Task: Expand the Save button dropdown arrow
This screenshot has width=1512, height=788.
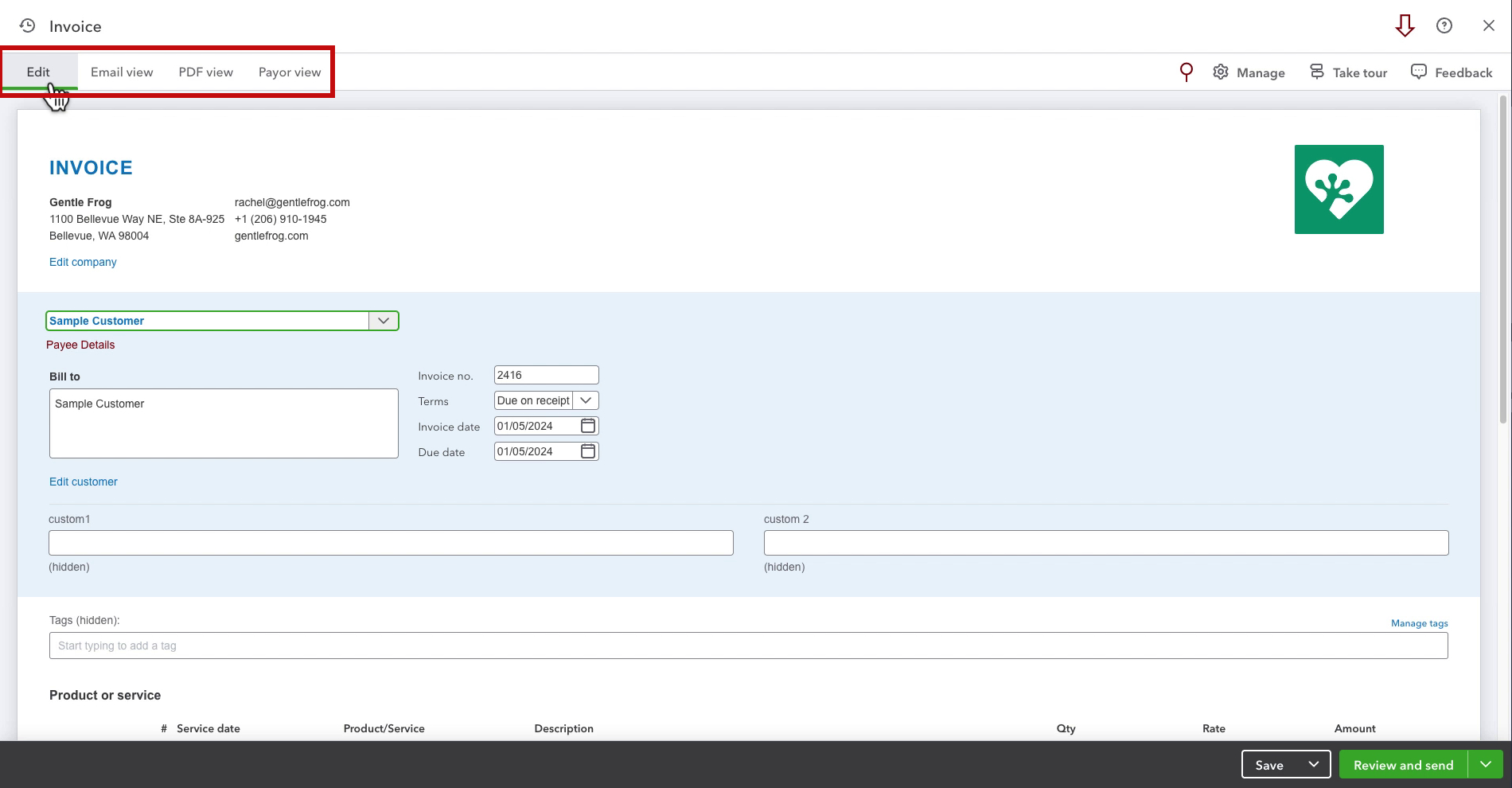Action: (x=1314, y=764)
